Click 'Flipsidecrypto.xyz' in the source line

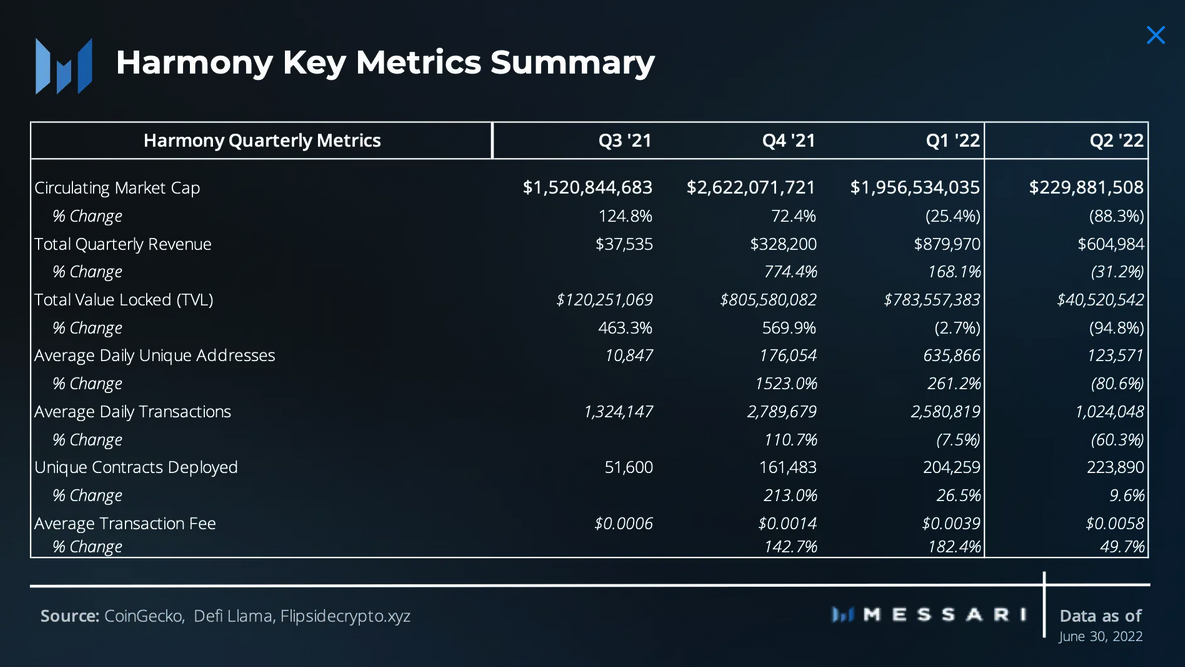tap(345, 616)
